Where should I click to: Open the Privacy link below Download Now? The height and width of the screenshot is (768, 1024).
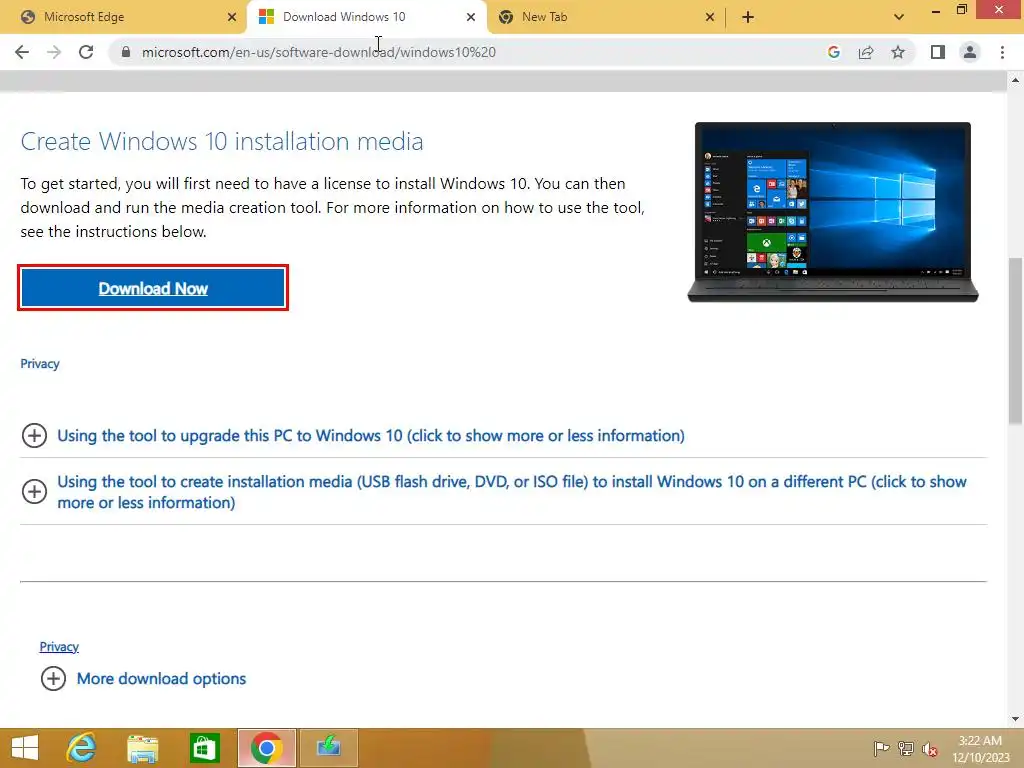click(40, 364)
